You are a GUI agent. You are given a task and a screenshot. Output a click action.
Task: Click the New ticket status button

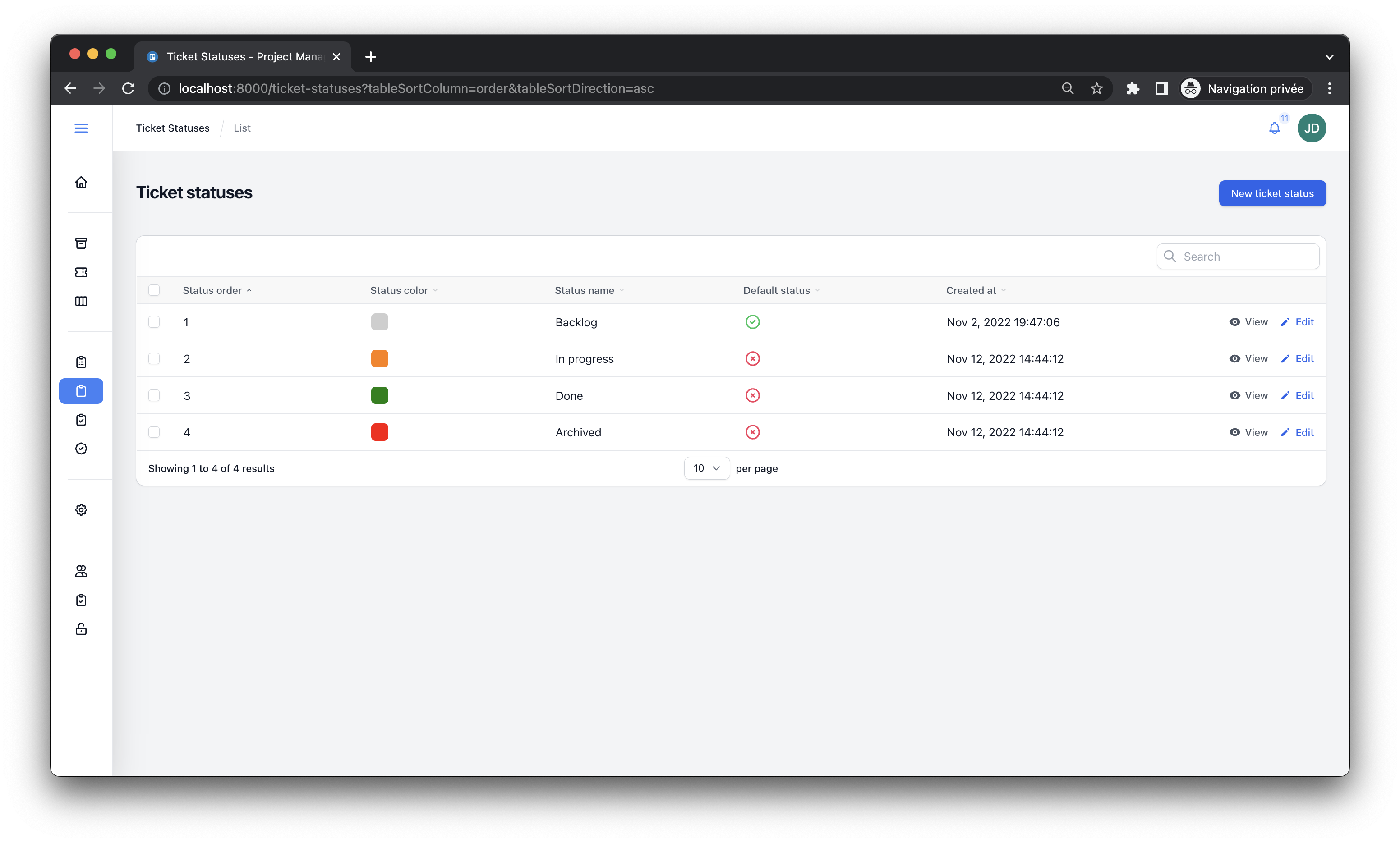point(1271,194)
